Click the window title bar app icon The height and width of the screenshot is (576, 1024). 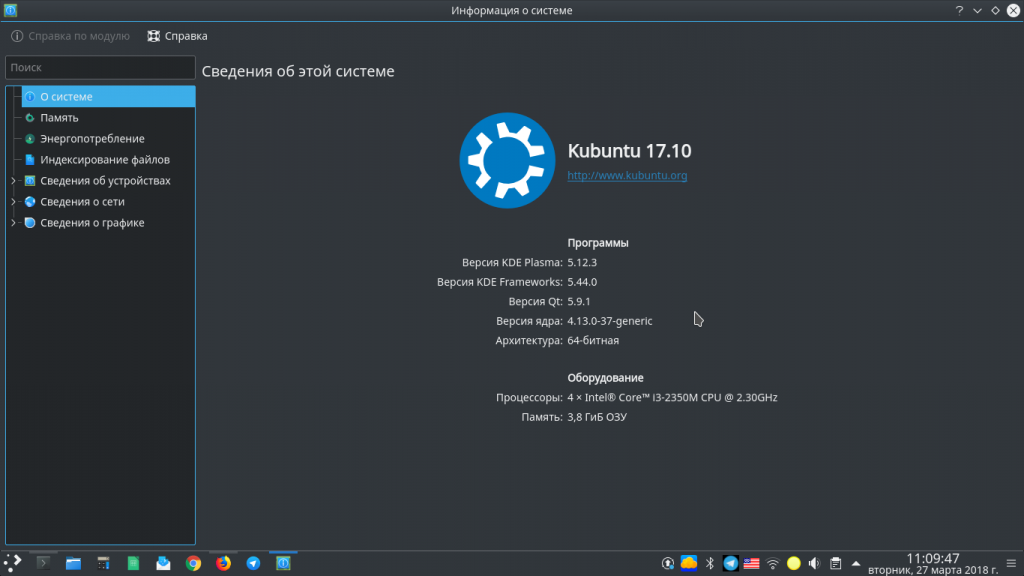point(10,10)
